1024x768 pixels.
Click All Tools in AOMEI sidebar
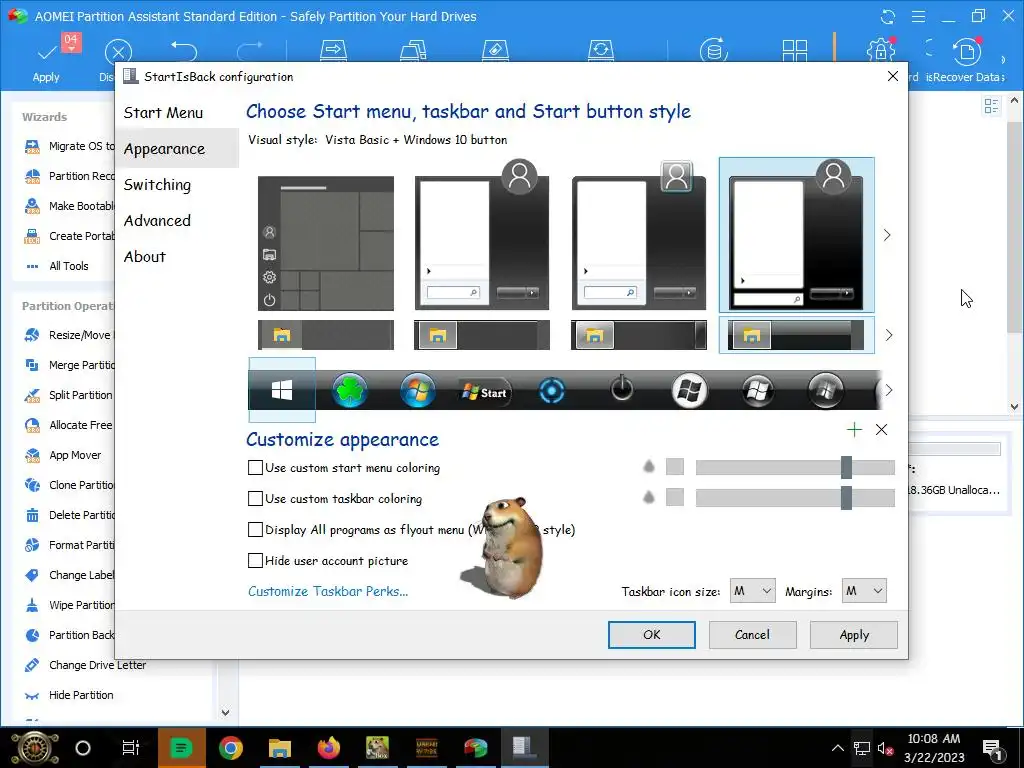coord(56,266)
